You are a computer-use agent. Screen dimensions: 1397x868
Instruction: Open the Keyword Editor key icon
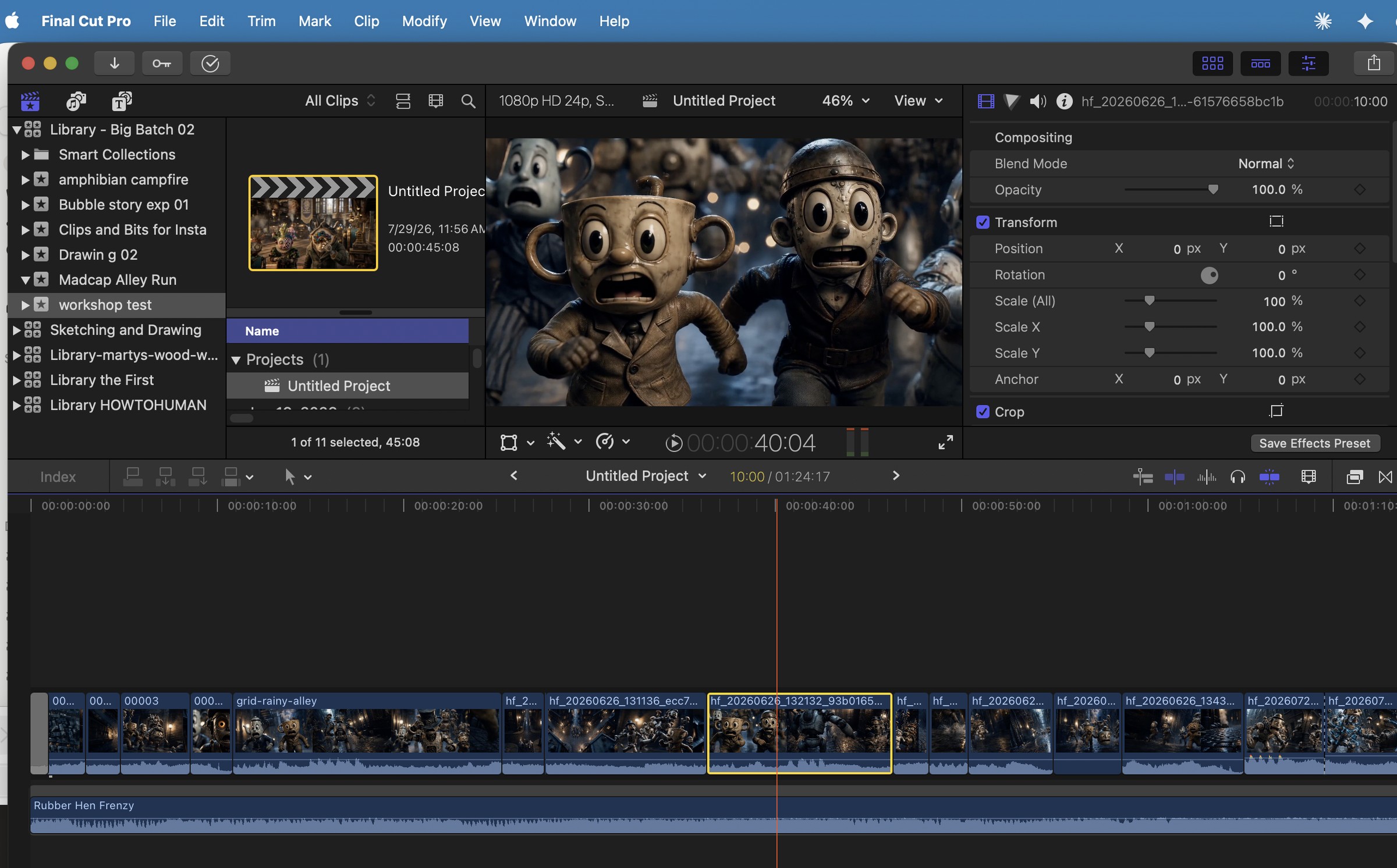tap(162, 63)
